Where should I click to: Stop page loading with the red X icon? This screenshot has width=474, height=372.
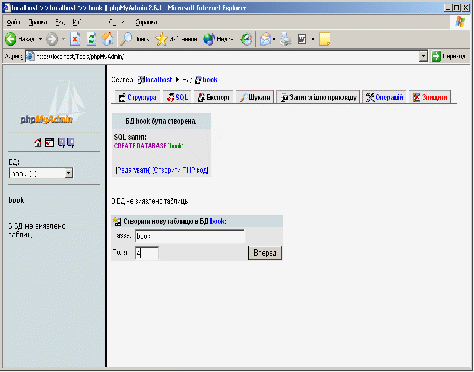[75, 39]
